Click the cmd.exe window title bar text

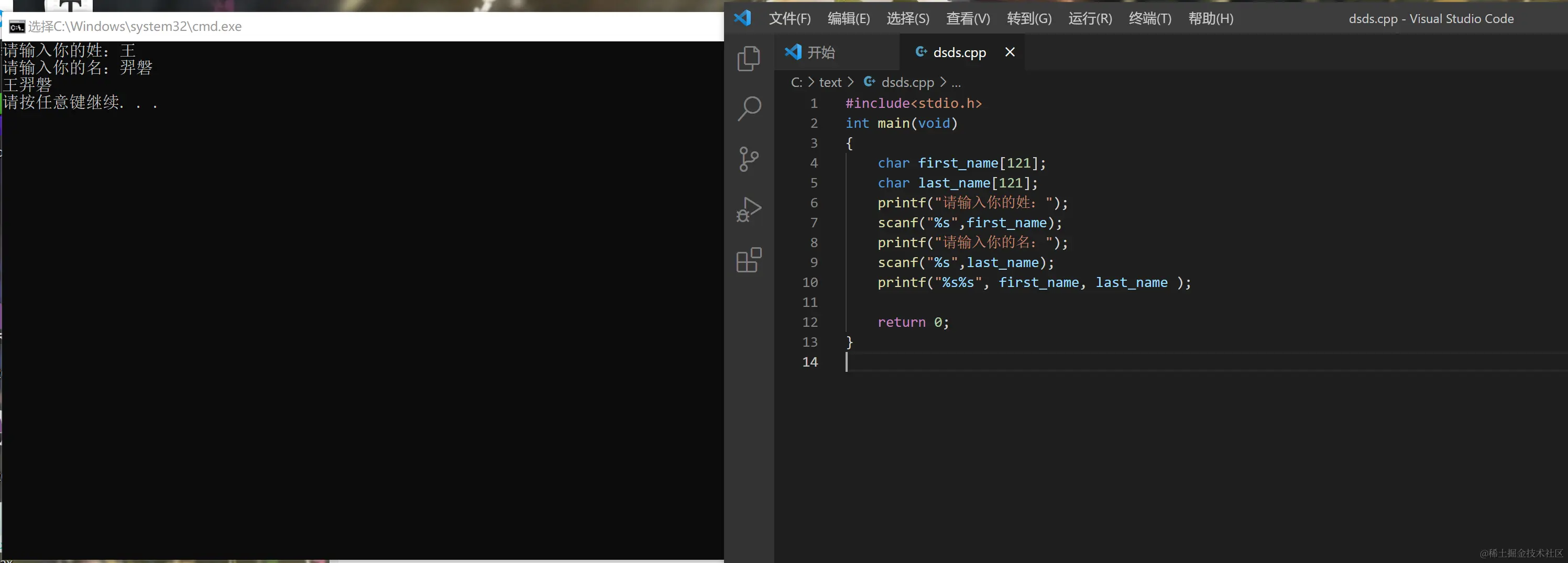[135, 27]
